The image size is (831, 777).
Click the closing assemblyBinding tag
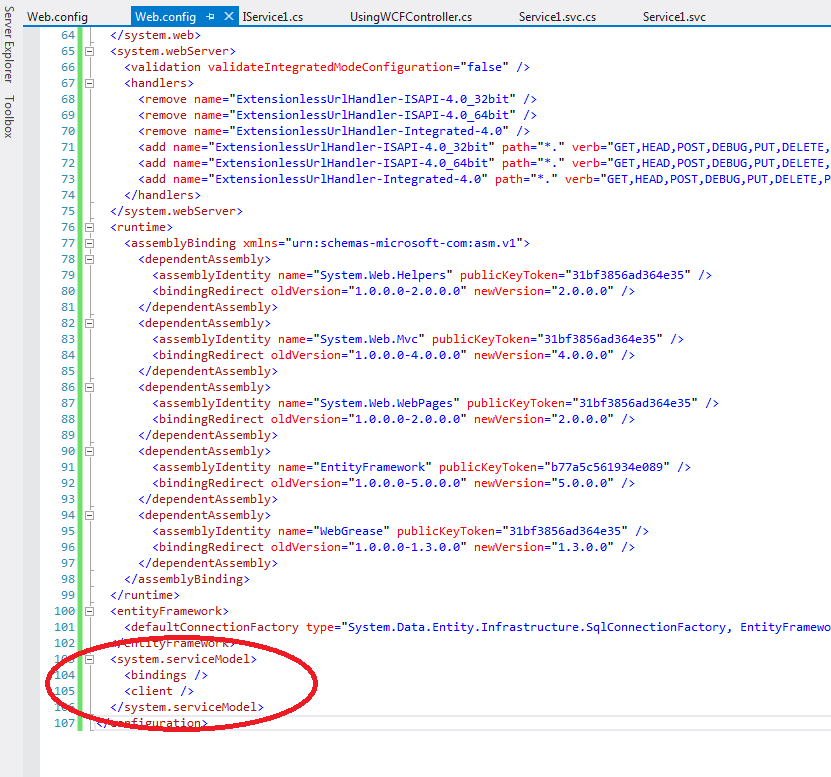coord(187,579)
